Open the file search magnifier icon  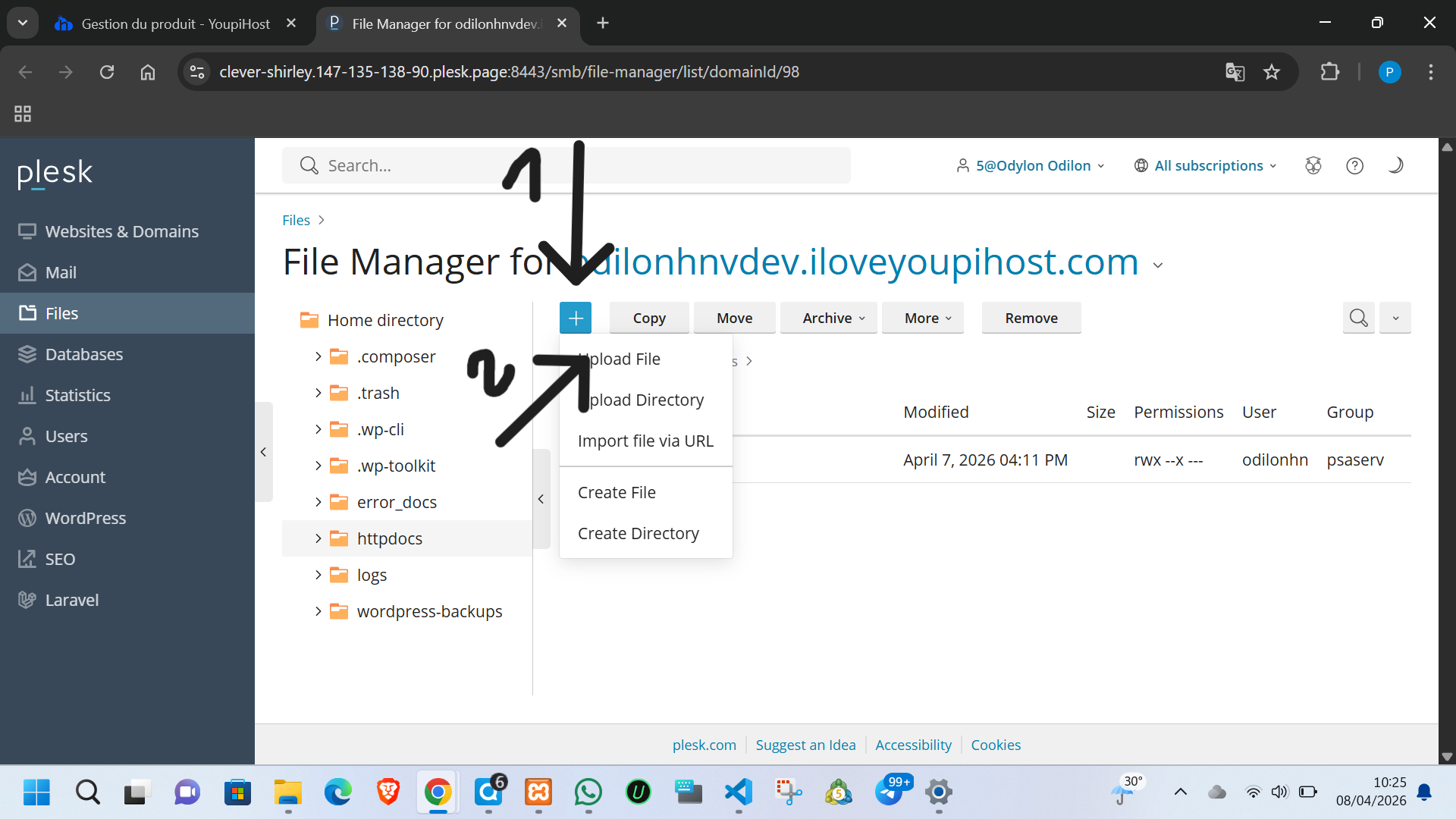(x=1358, y=318)
